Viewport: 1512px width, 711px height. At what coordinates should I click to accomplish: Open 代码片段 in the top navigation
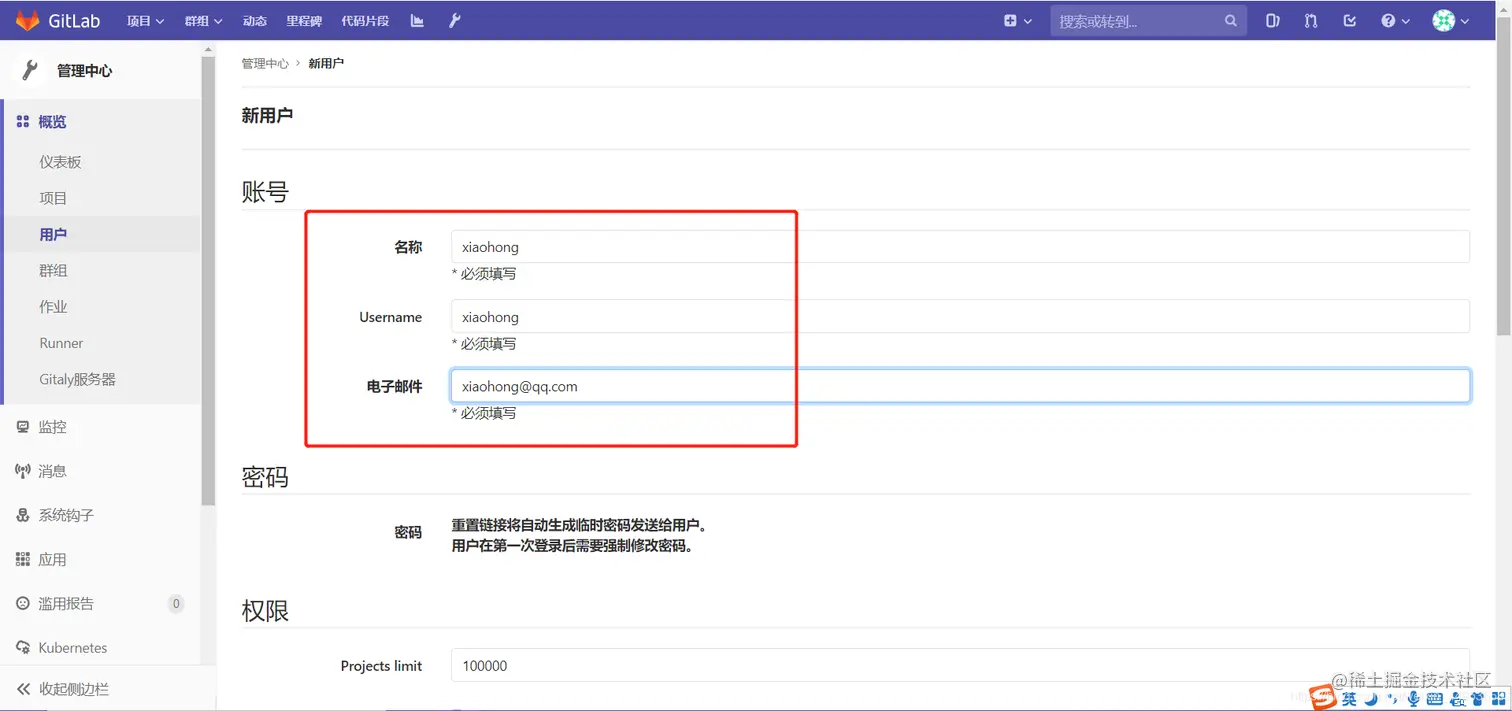pos(365,20)
